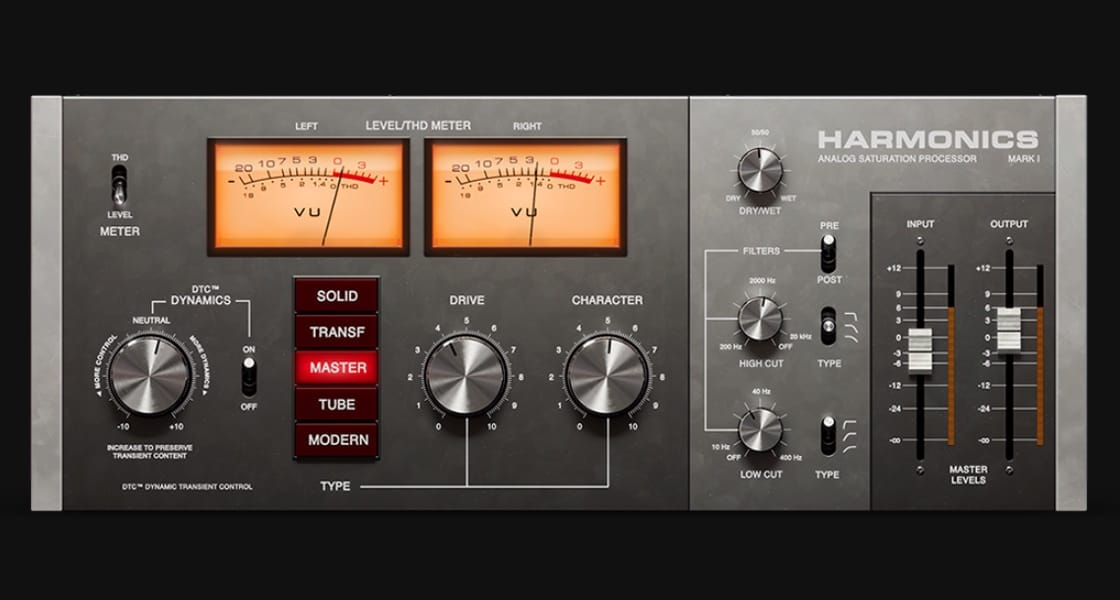Click the 'MASTER LEVELS' label
This screenshot has height=600, width=1120.
click(x=969, y=475)
